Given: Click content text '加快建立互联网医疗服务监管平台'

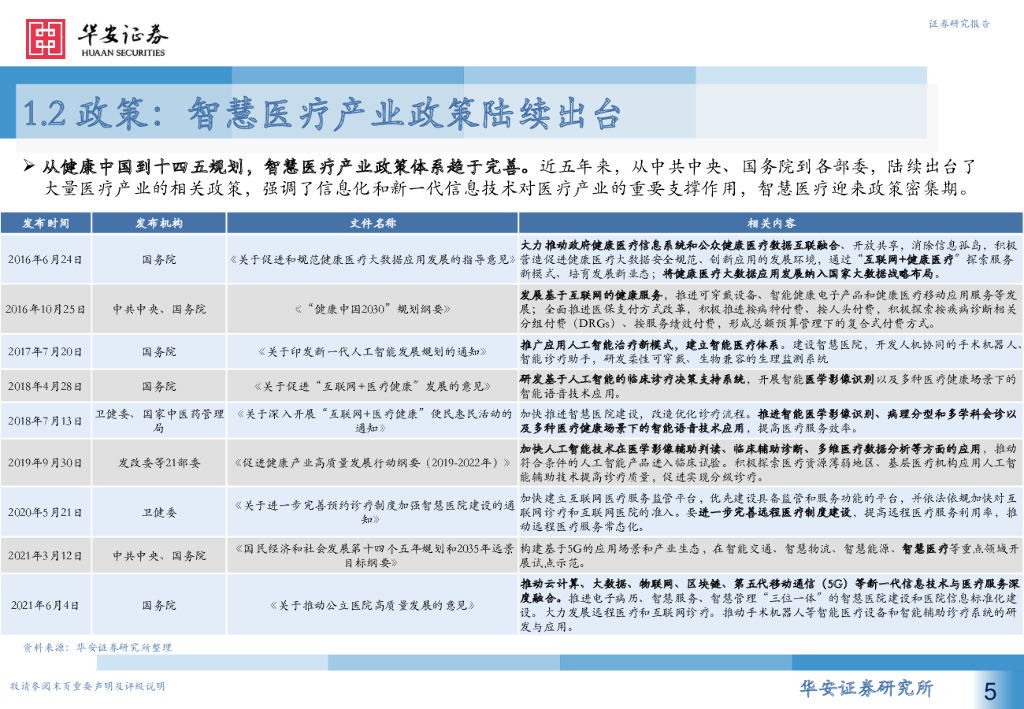Looking at the screenshot, I should [609, 499].
